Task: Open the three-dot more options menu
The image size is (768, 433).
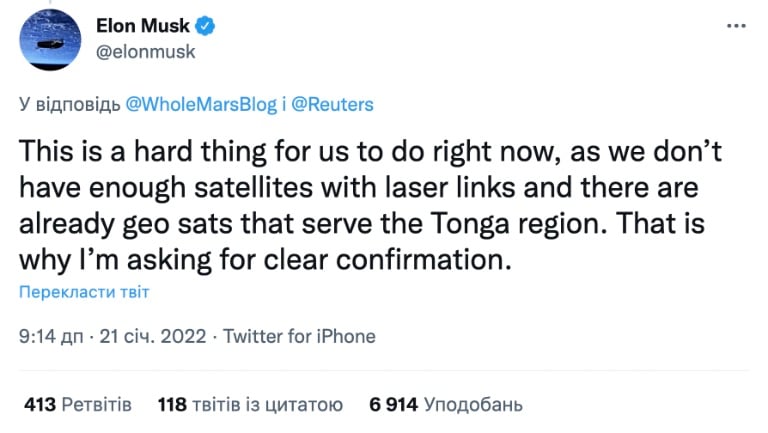Action: click(x=736, y=26)
